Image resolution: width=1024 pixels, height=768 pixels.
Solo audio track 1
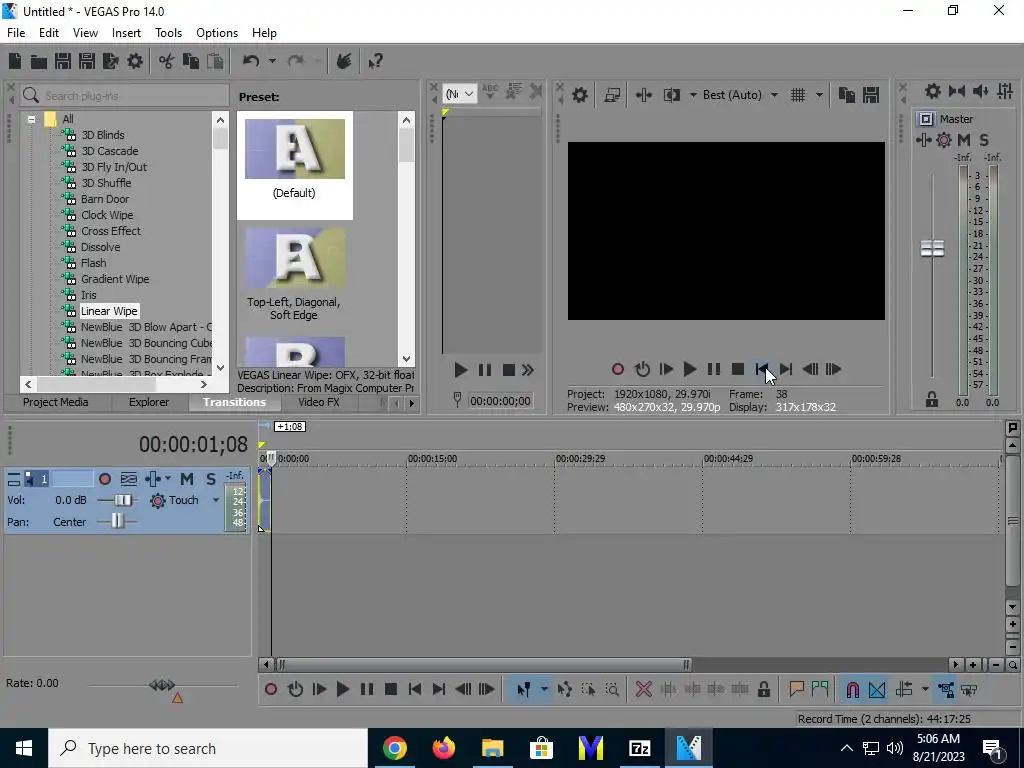210,479
